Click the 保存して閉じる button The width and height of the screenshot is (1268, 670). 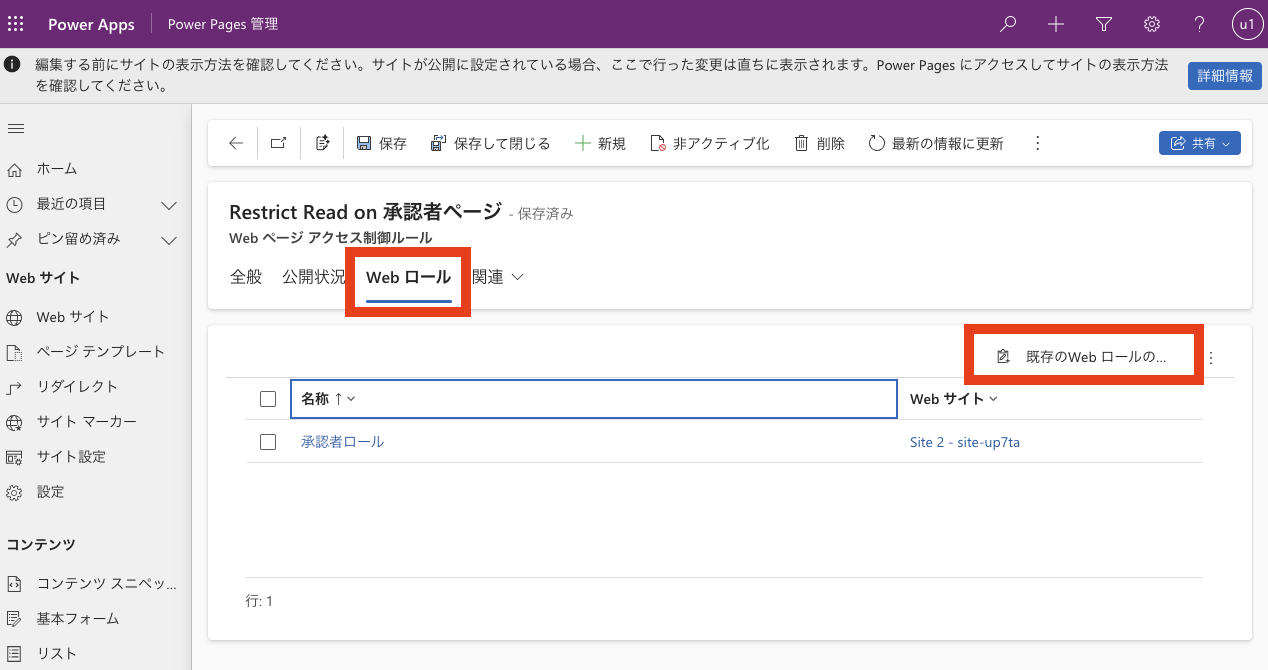coord(490,143)
